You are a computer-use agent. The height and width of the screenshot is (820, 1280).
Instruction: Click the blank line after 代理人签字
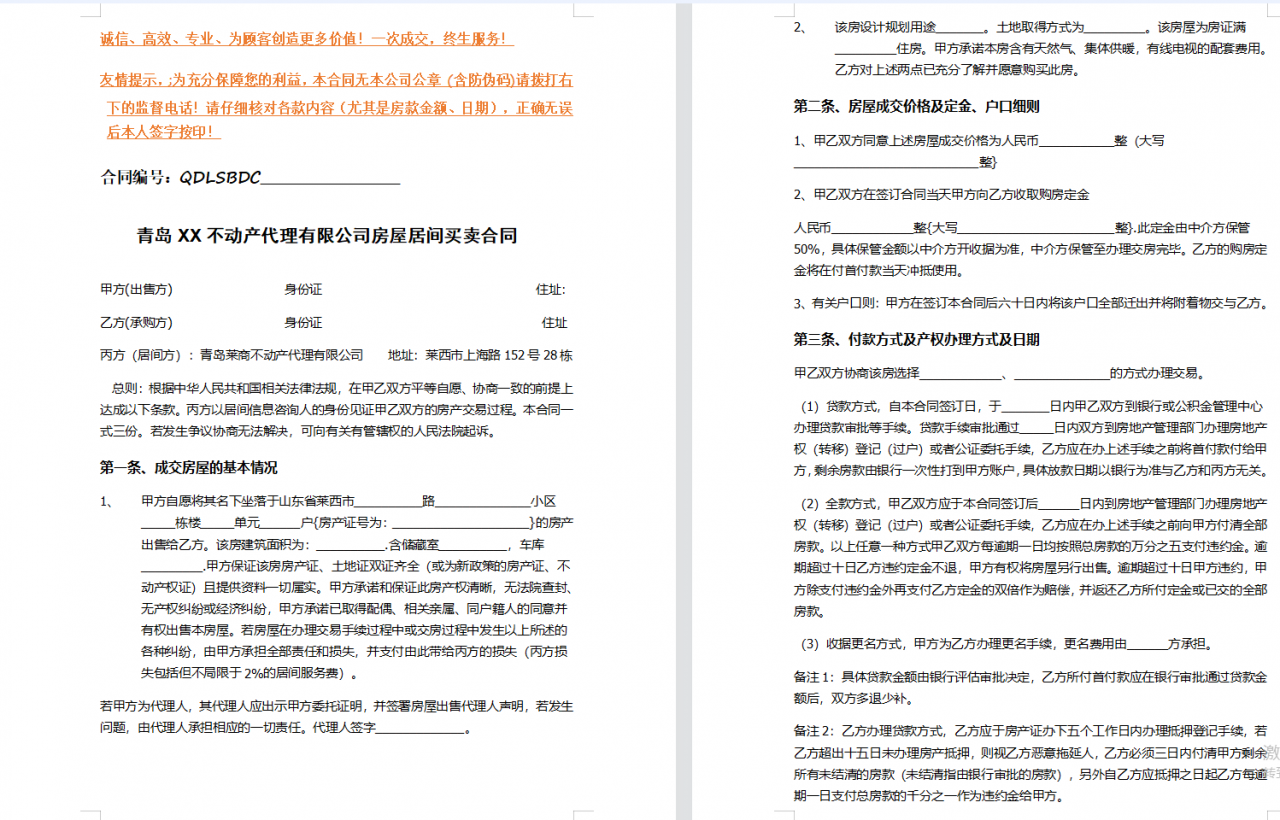pos(421,728)
